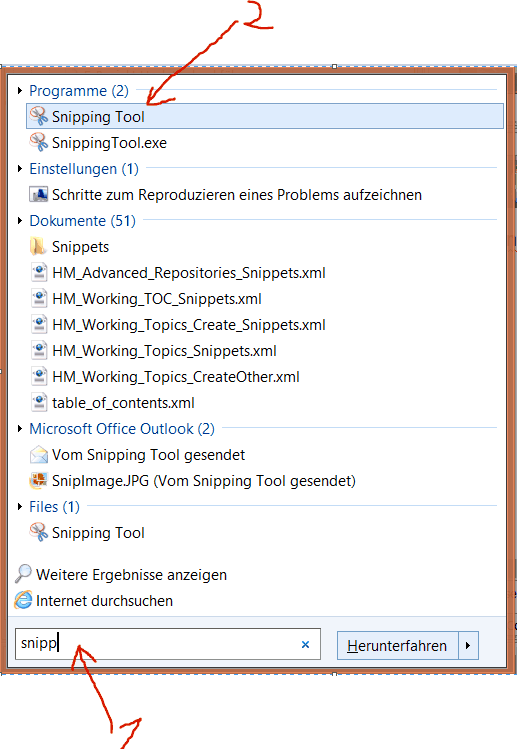The width and height of the screenshot is (517, 749).
Task: Open the mail Vom Snipping Tool gesendet
Action: tap(149, 455)
